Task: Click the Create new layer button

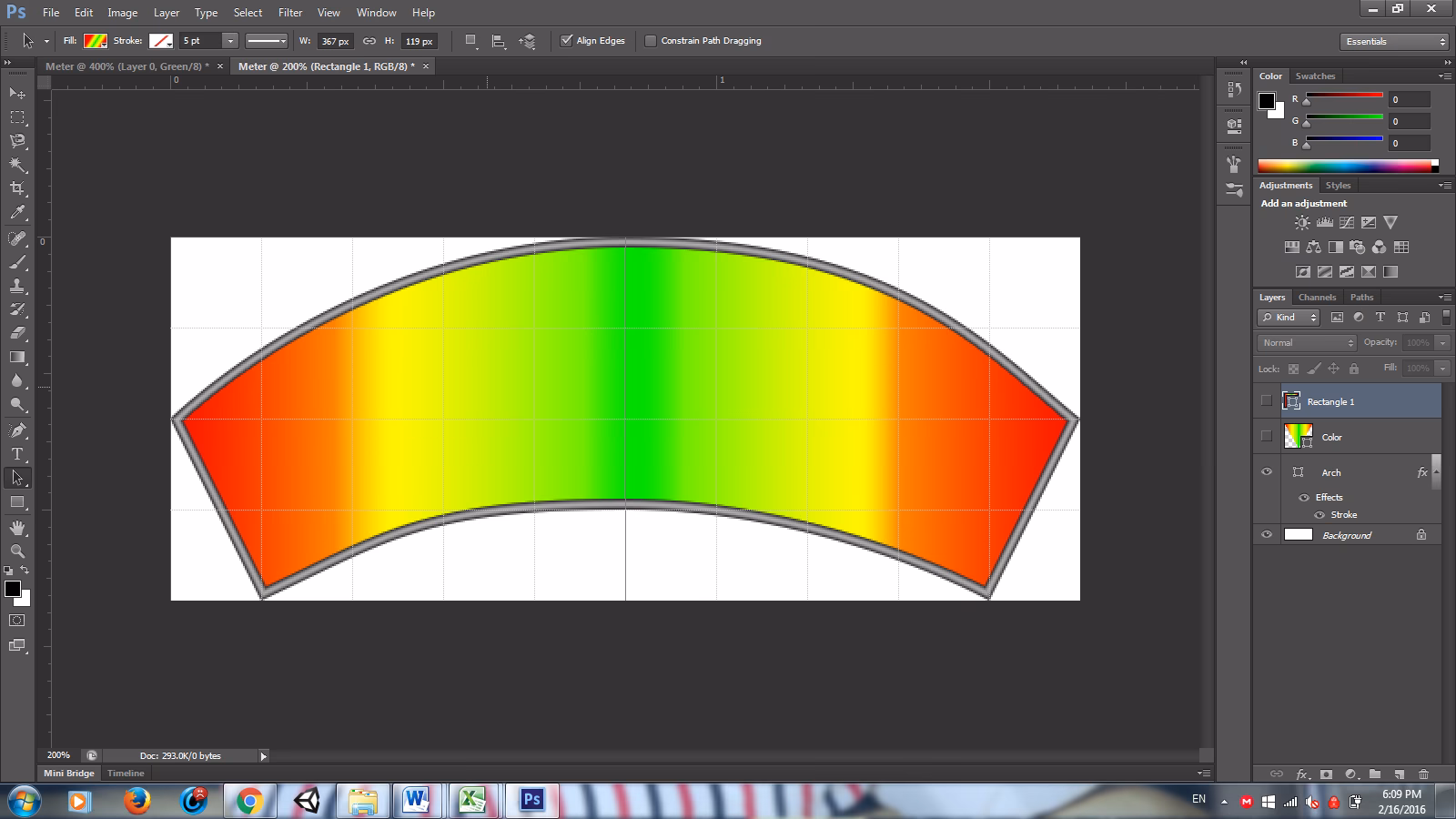Action: click(x=1400, y=774)
